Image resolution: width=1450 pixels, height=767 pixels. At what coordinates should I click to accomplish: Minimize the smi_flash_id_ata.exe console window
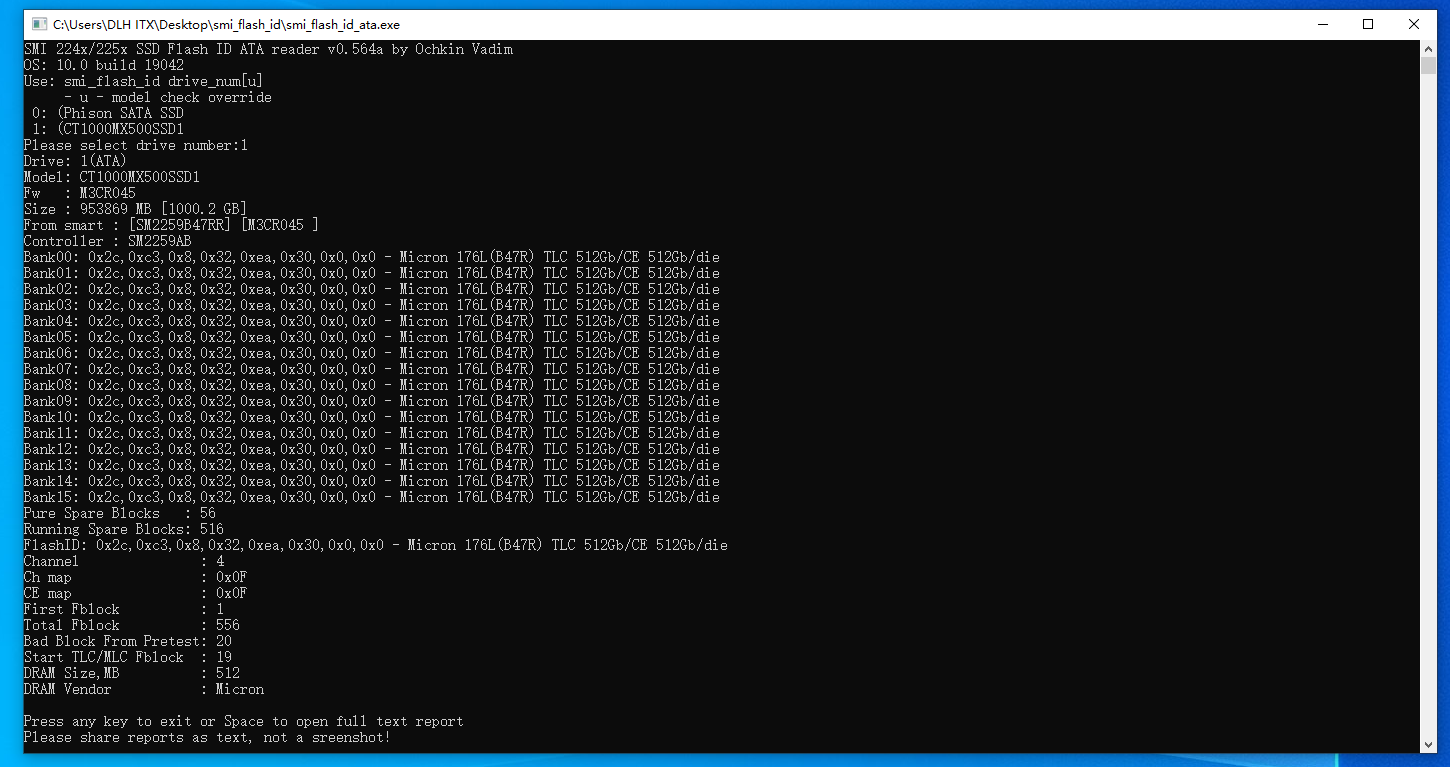point(1322,24)
